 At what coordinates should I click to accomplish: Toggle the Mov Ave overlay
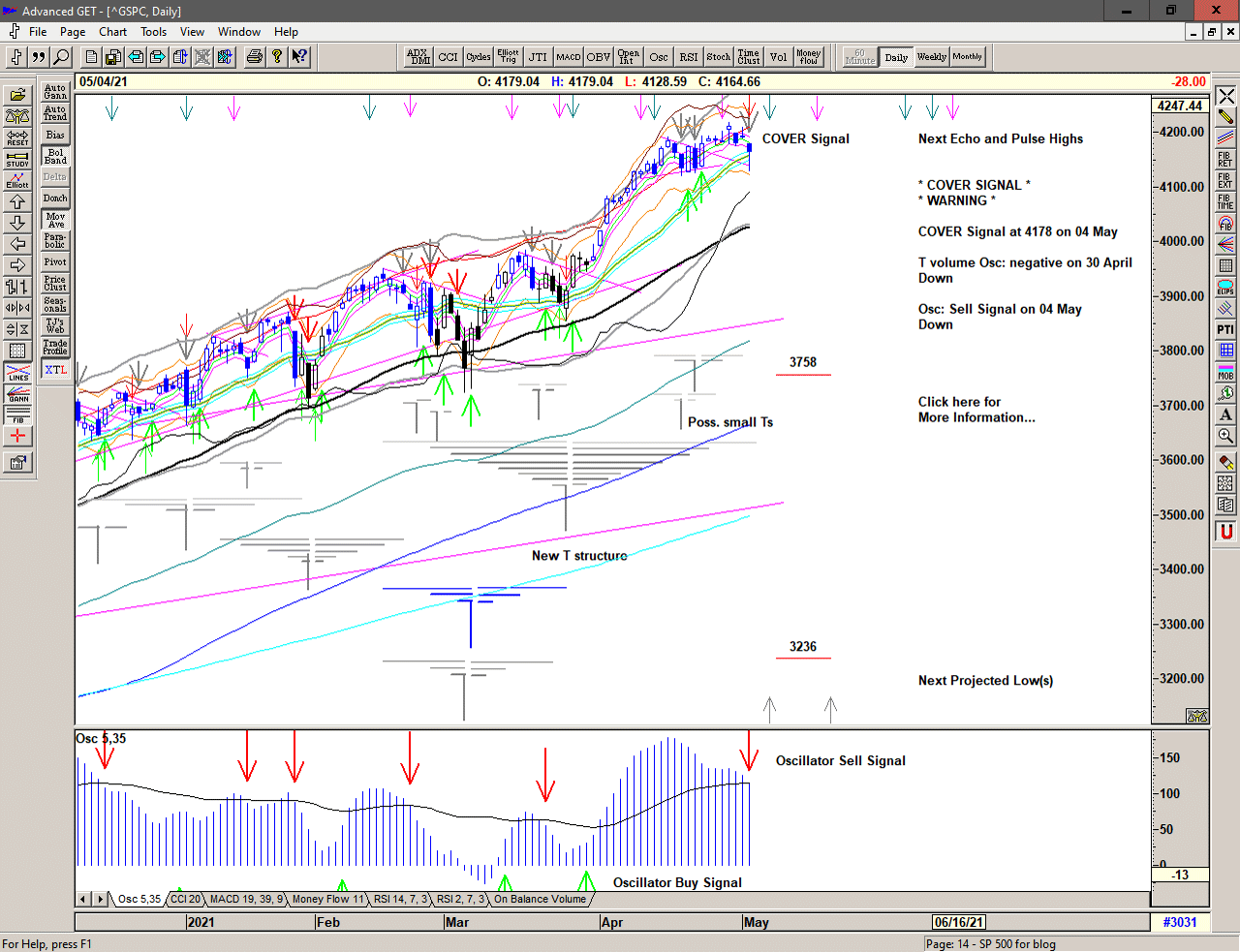(55, 220)
